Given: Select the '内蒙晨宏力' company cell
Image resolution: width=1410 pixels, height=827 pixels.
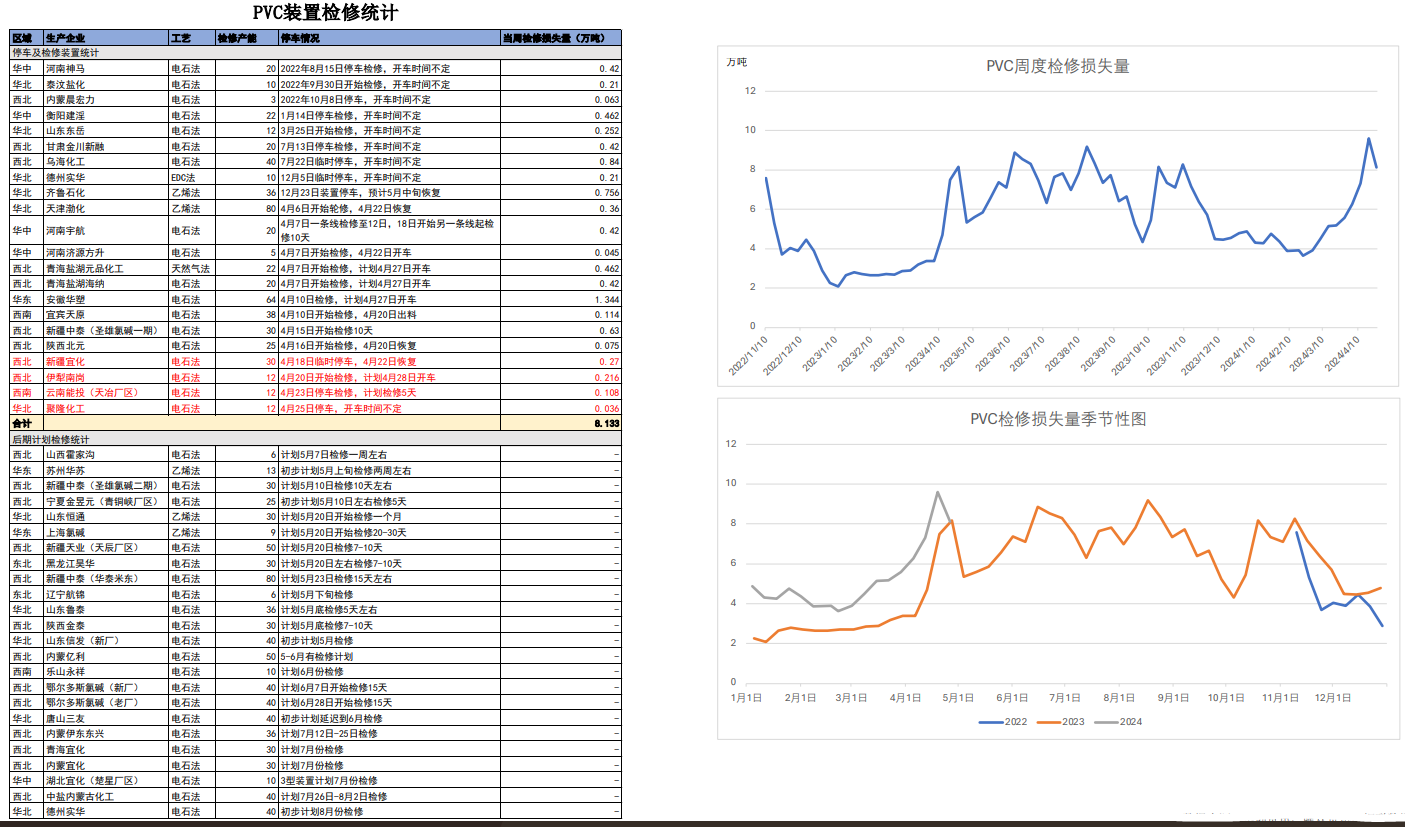Looking at the screenshot, I should (x=106, y=100).
